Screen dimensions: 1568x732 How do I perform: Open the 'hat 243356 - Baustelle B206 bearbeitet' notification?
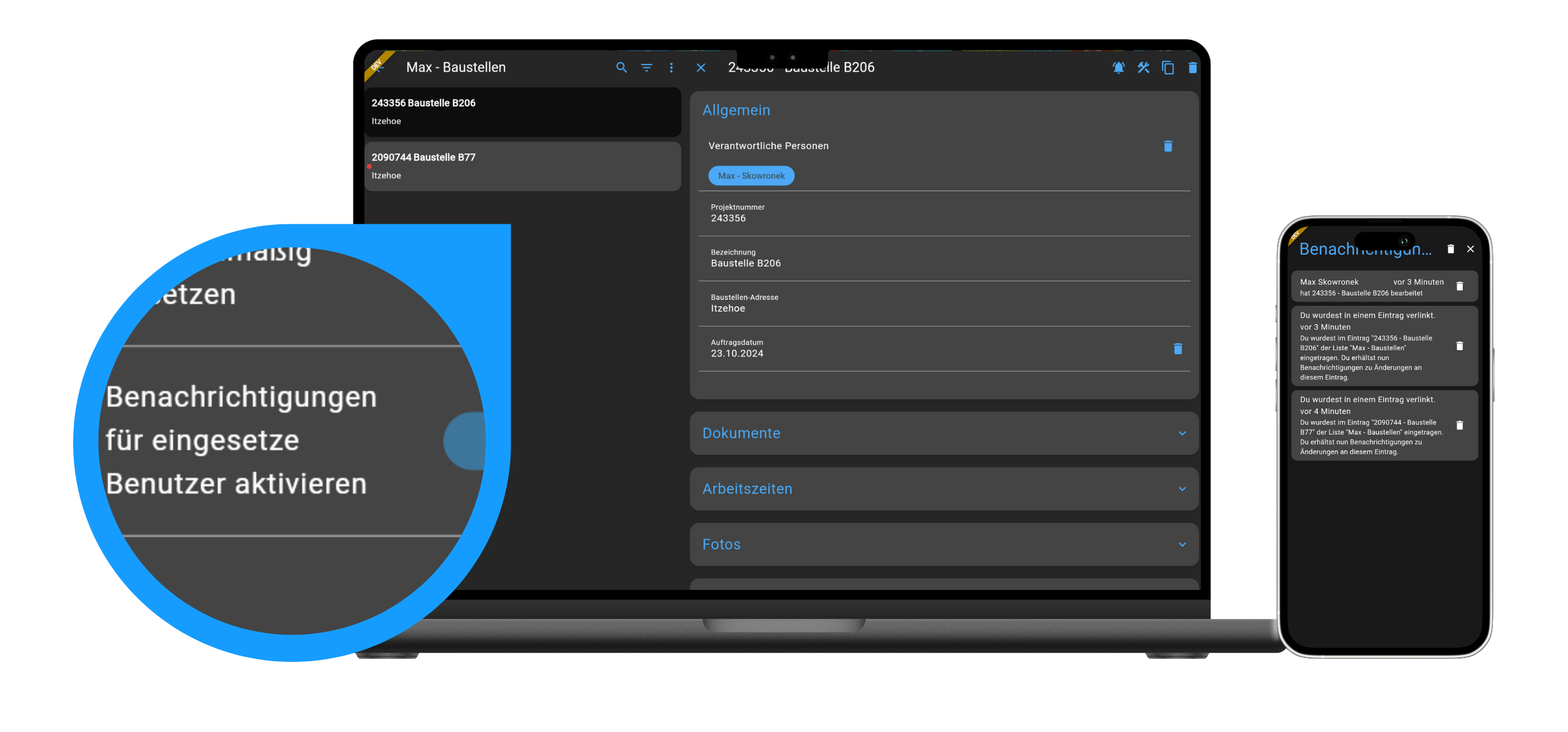(x=1384, y=286)
